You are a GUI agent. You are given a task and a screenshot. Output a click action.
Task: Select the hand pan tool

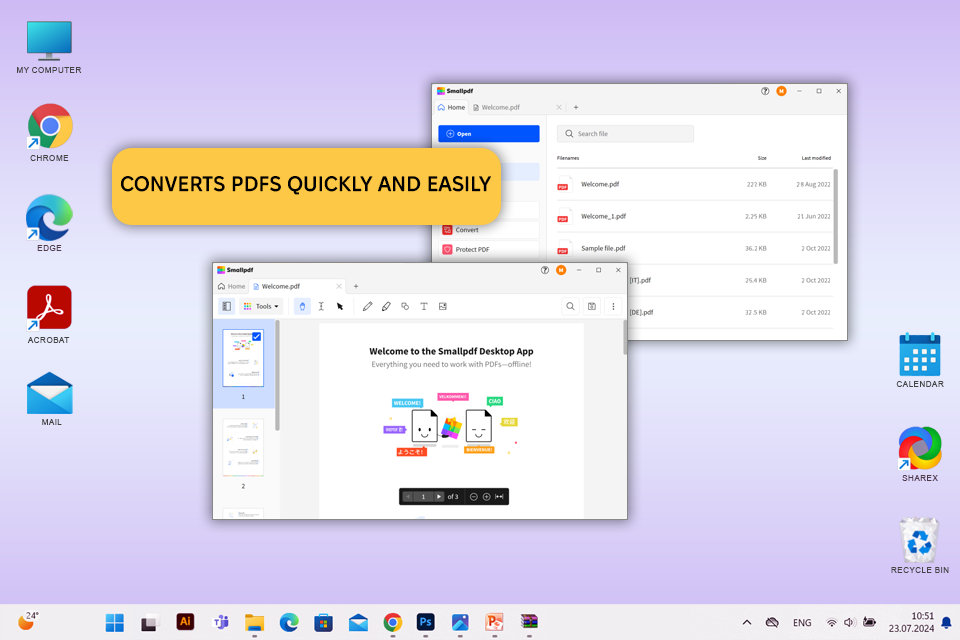pyautogui.click(x=302, y=306)
